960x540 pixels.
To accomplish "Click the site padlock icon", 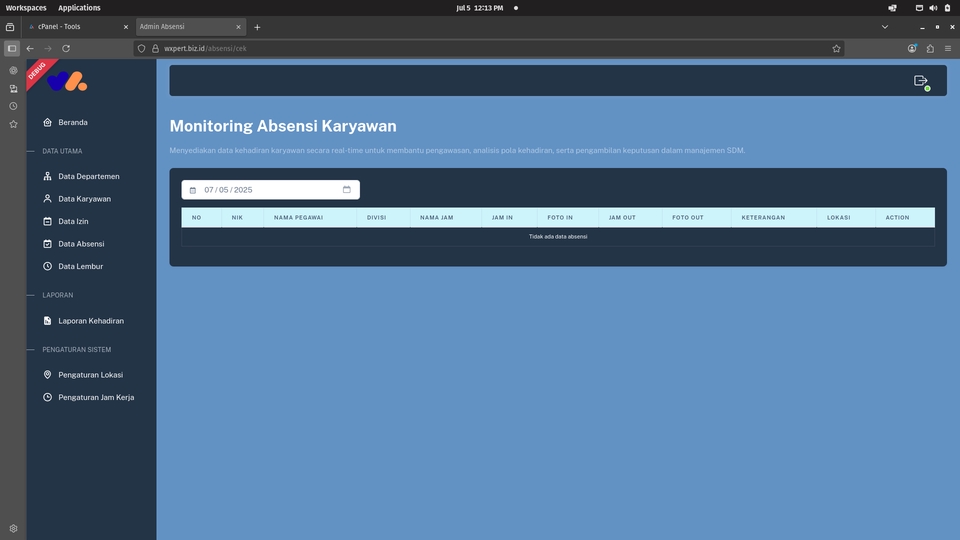I will pyautogui.click(x=156, y=48).
